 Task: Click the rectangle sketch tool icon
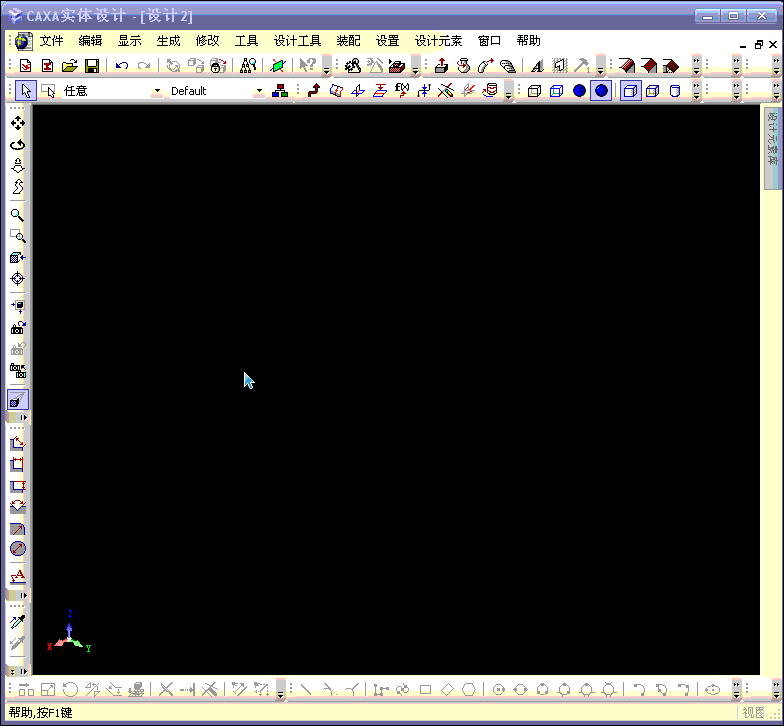(x=426, y=690)
